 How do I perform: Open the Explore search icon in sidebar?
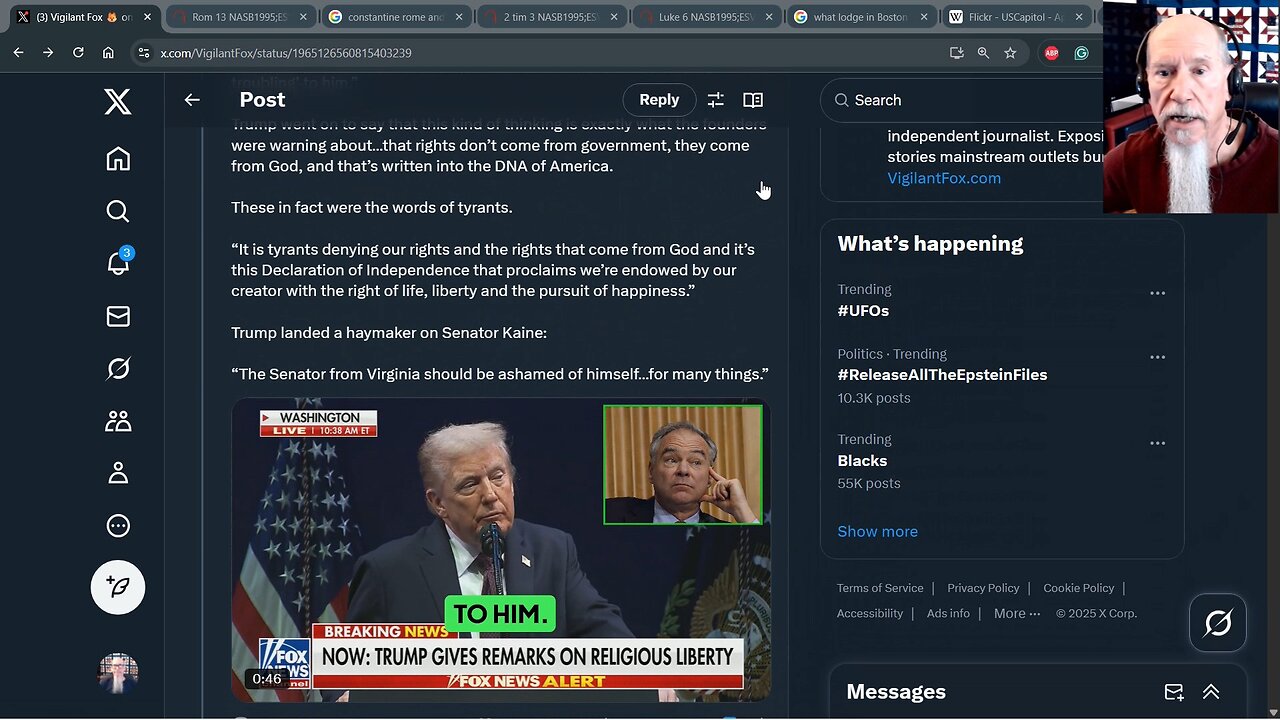118,211
